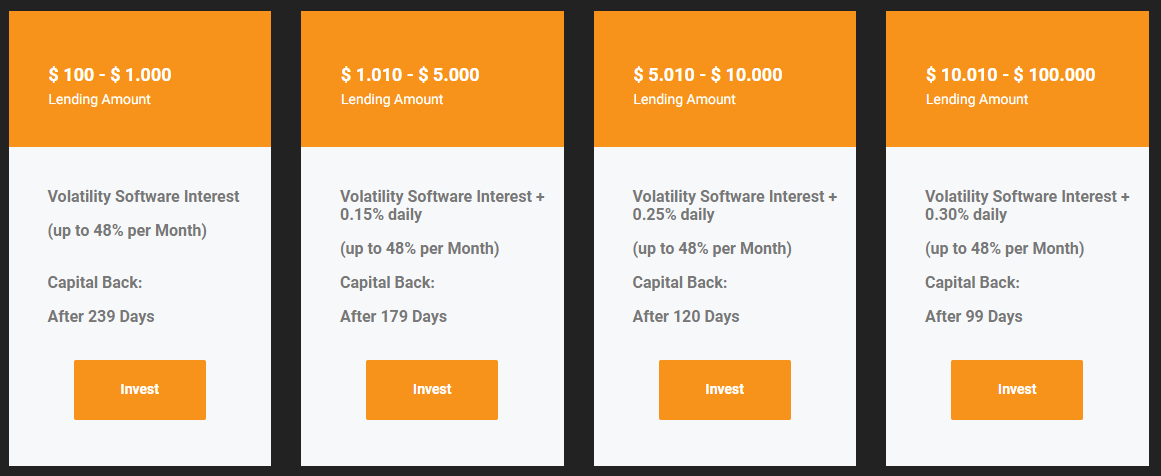Select the $ 1.010 - $ 5.000 heading
The image size is (1161, 476).
tap(409, 75)
